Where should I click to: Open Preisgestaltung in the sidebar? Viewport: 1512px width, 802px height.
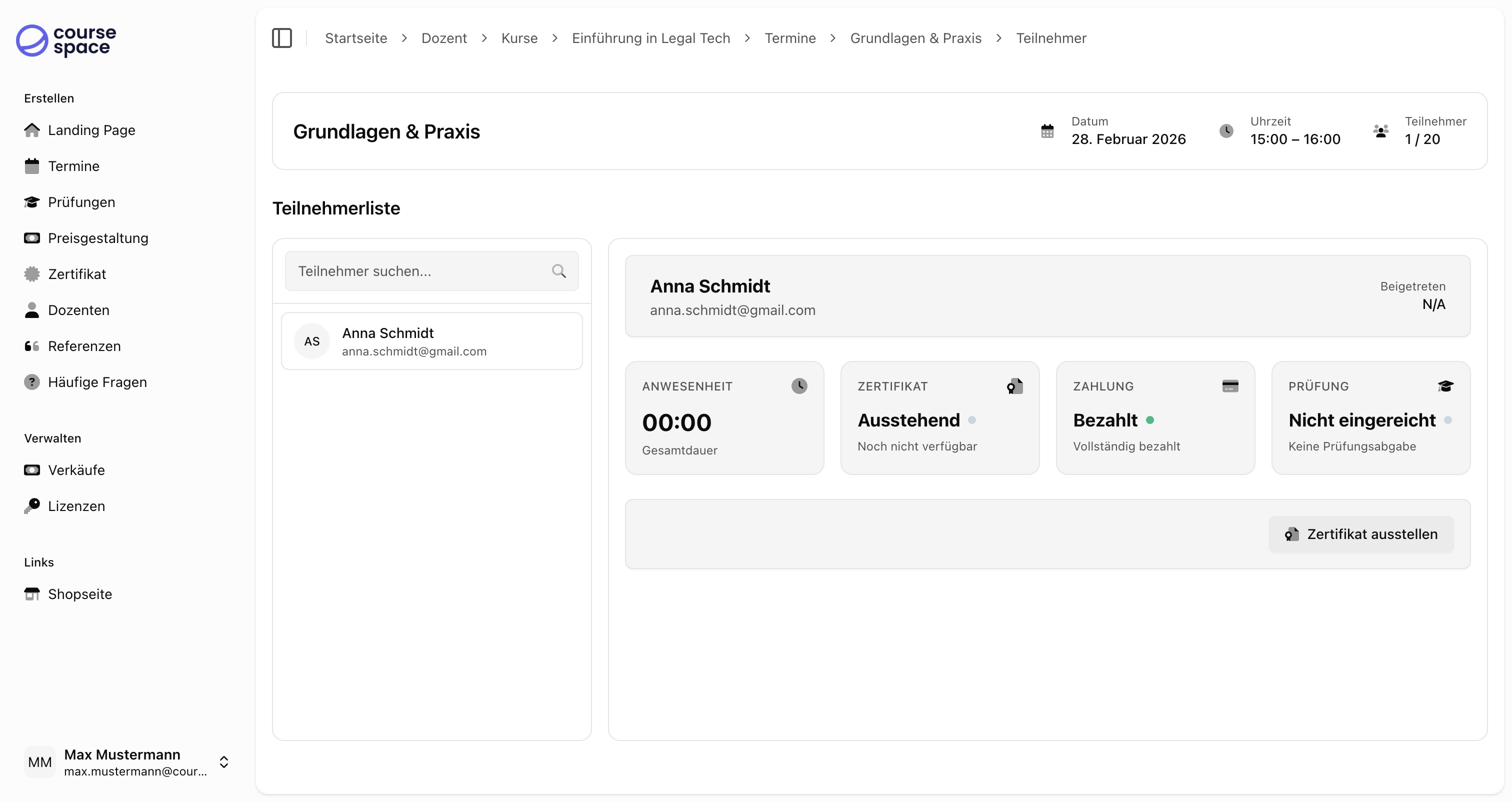[x=98, y=238]
